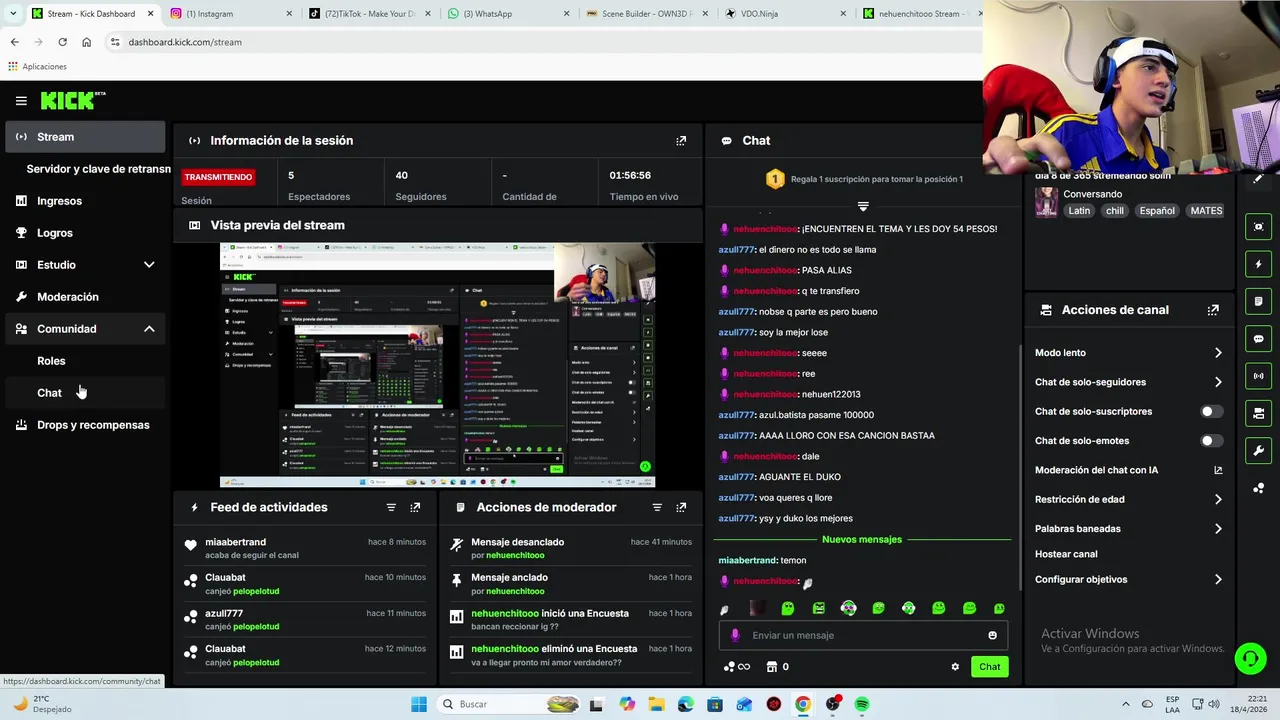Pop out the Información de la sesión panel
Image resolution: width=1280 pixels, height=720 pixels.
point(681,141)
